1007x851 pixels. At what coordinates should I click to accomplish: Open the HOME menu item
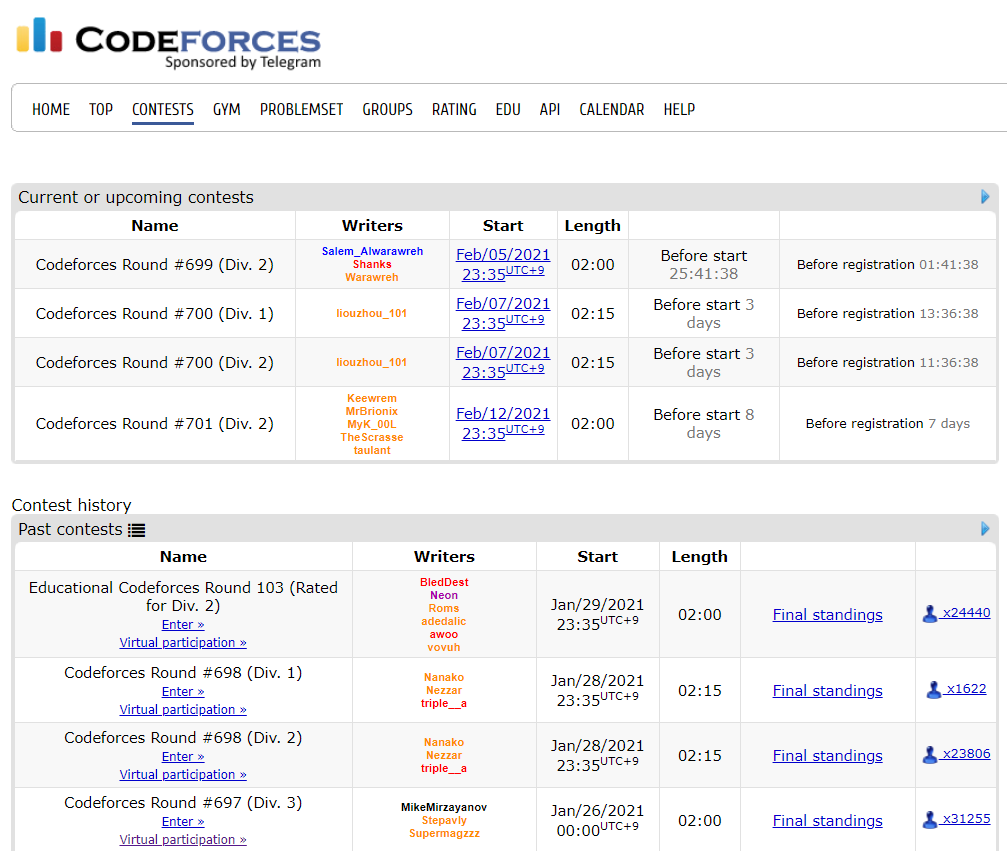pos(51,110)
